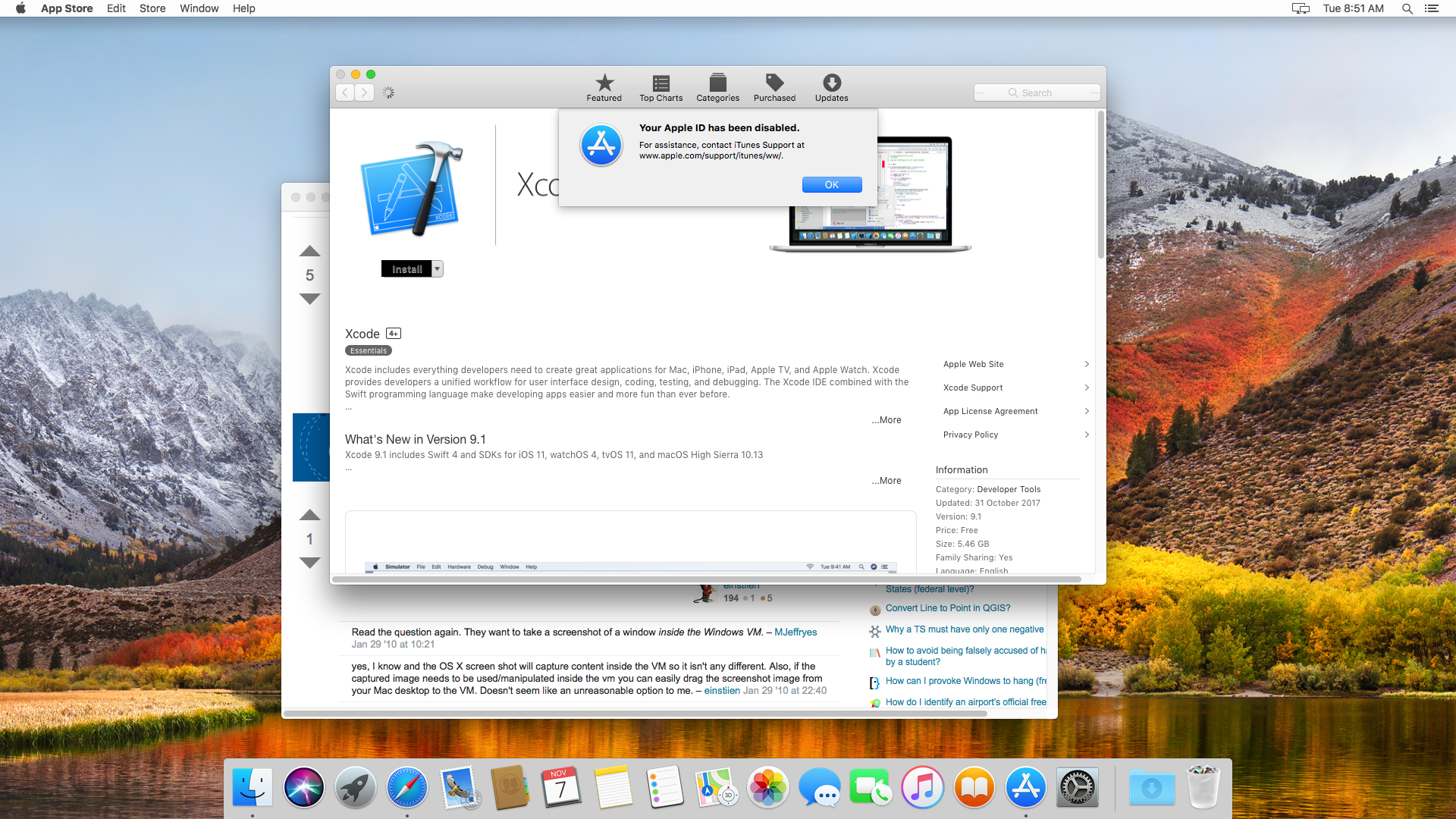This screenshot has height=819, width=1456.
Task: Open Photos in the Dock
Action: 768,787
